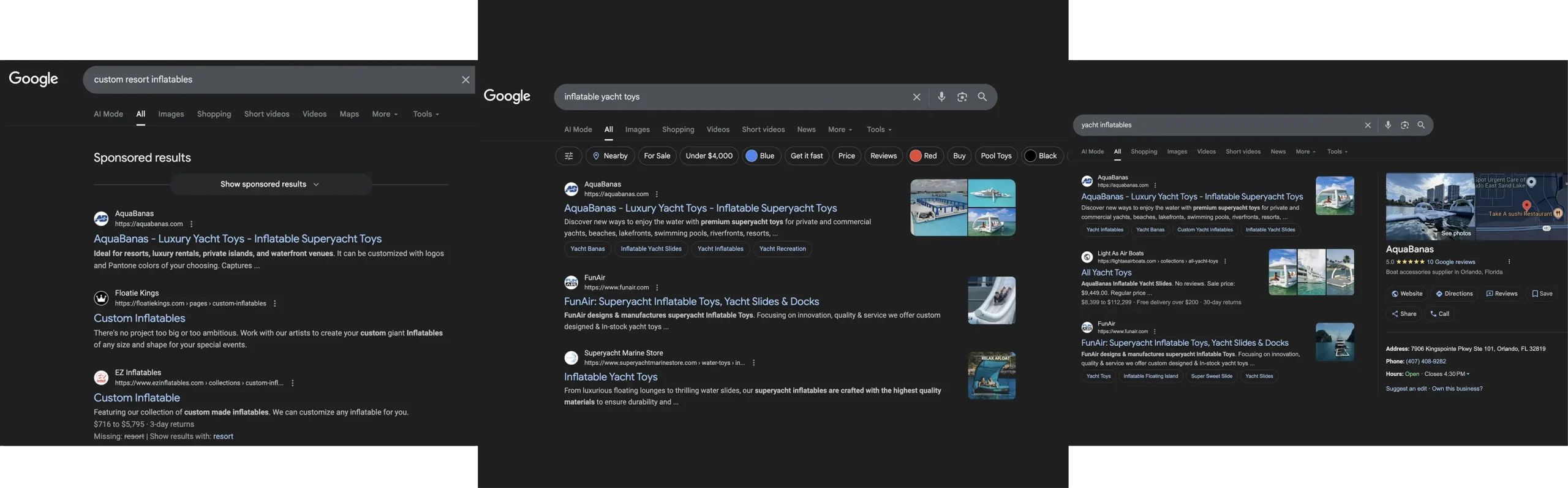Open Shopping tab under "inflatable yacht toys" search
This screenshot has height=488, width=1568.
[677, 129]
